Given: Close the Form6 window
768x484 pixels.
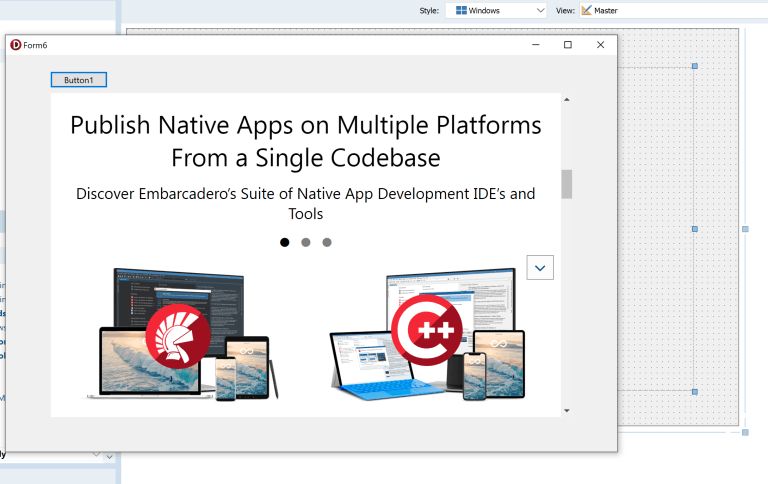Looking at the screenshot, I should (600, 45).
